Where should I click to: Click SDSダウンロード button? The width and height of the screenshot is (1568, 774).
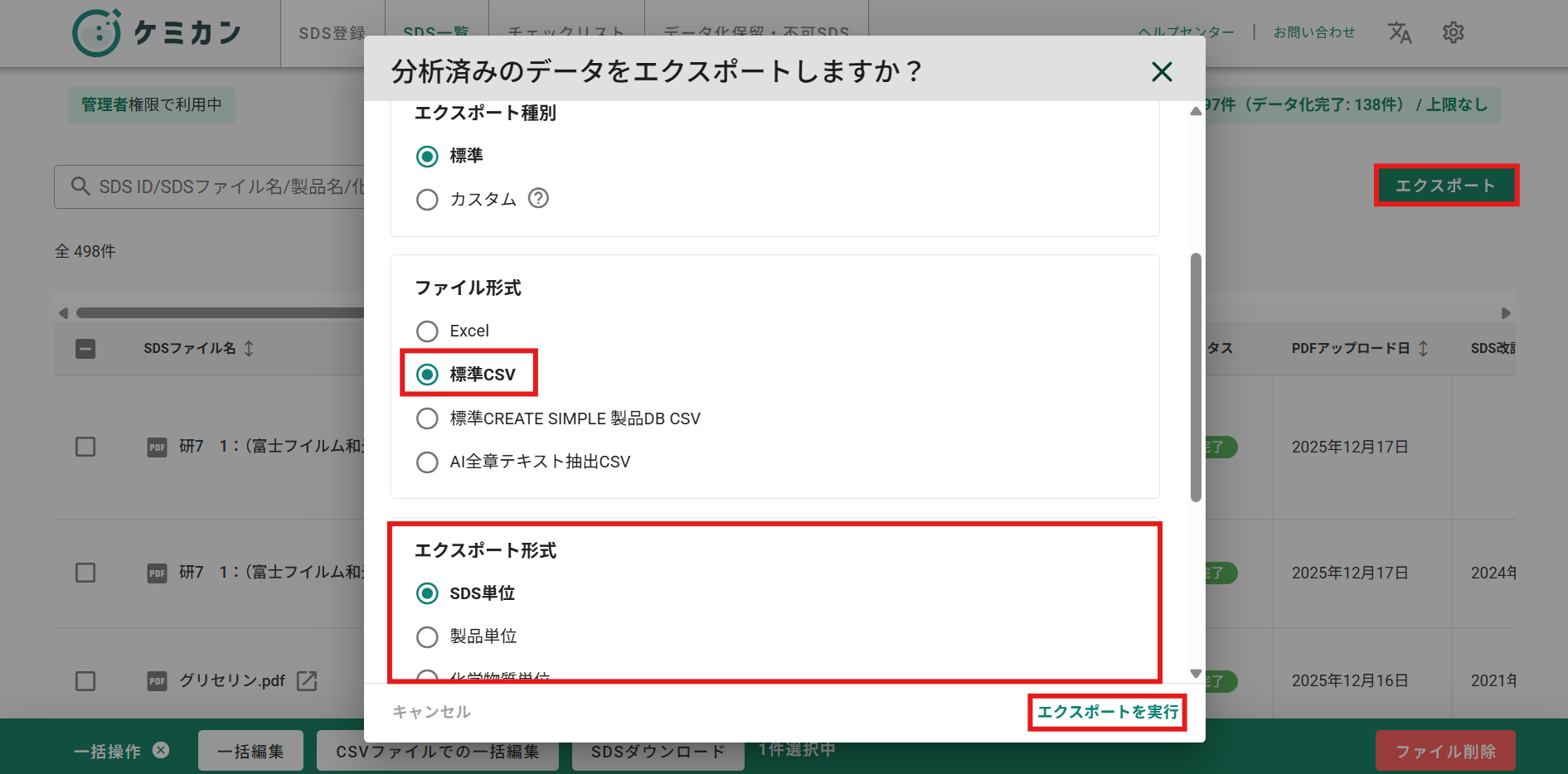click(658, 751)
